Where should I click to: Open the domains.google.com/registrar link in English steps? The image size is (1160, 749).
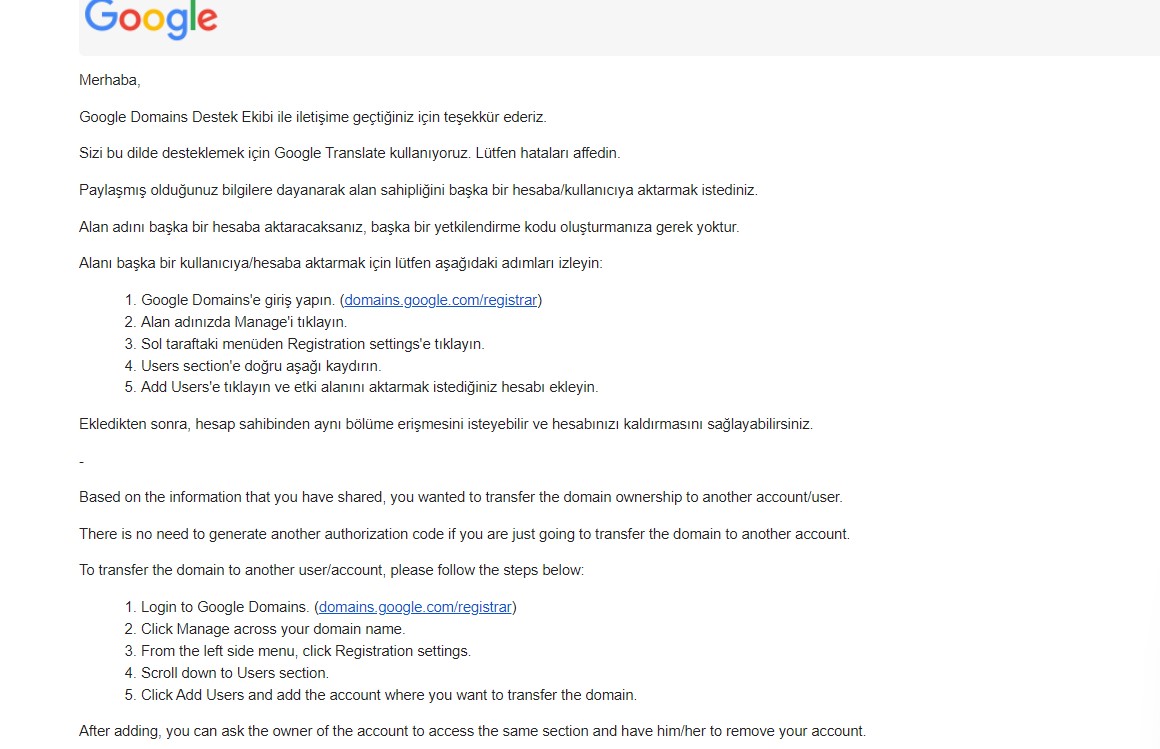click(x=416, y=607)
